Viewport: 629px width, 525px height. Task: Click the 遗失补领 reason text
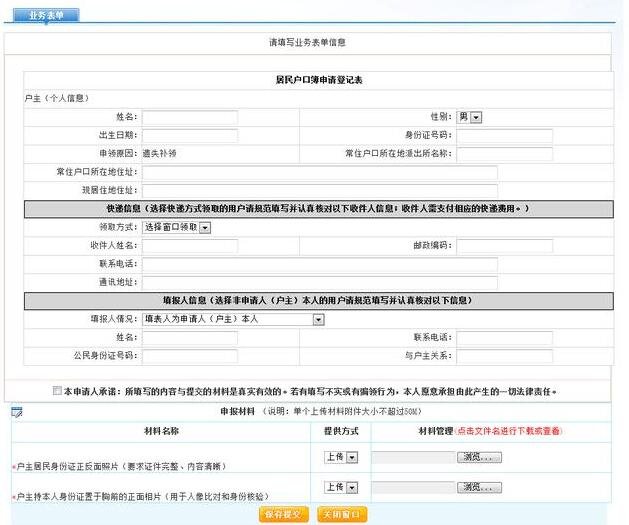click(x=159, y=154)
